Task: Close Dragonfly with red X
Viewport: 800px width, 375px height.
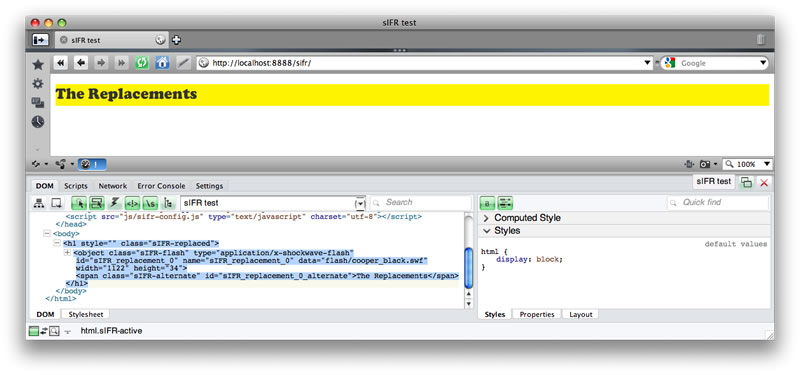Action: 764,182
